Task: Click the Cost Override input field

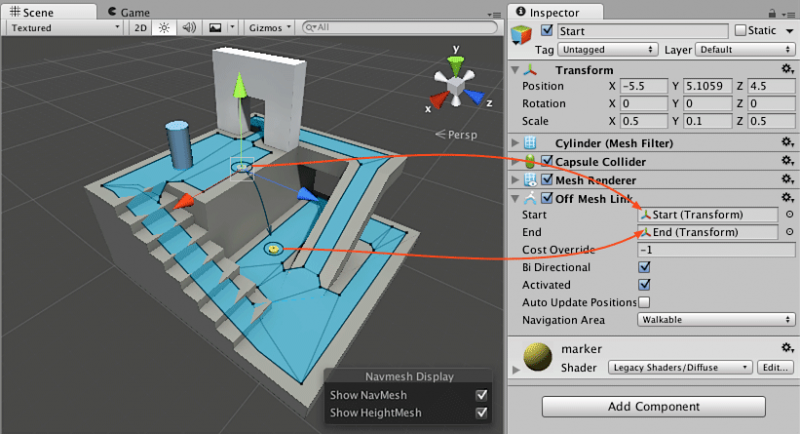Action: click(716, 250)
